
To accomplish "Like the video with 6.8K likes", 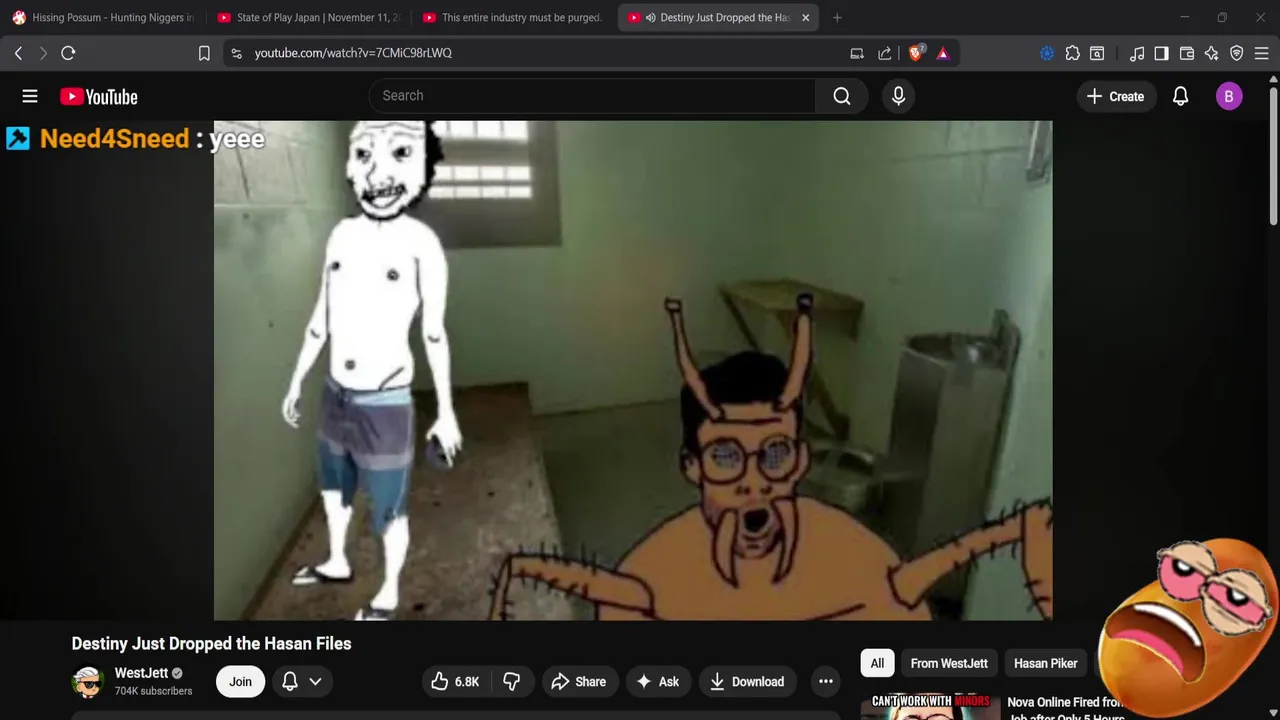I will pos(455,682).
